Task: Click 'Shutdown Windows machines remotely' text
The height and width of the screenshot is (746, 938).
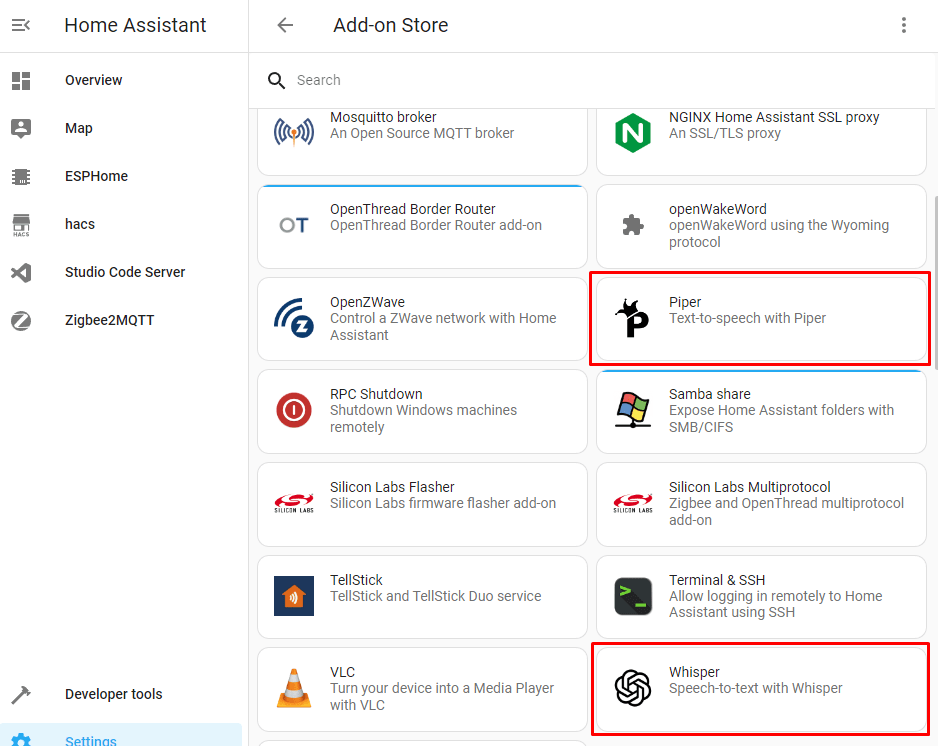Action: (423, 419)
